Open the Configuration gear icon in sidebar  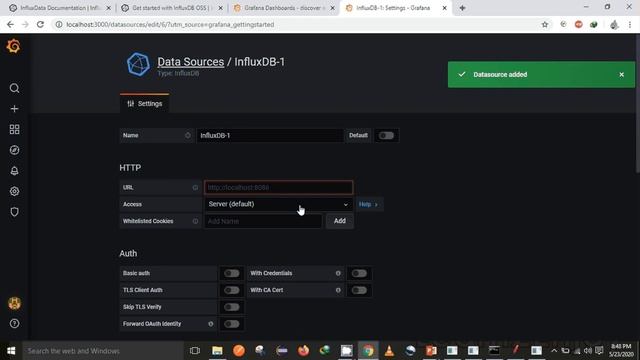point(14,191)
